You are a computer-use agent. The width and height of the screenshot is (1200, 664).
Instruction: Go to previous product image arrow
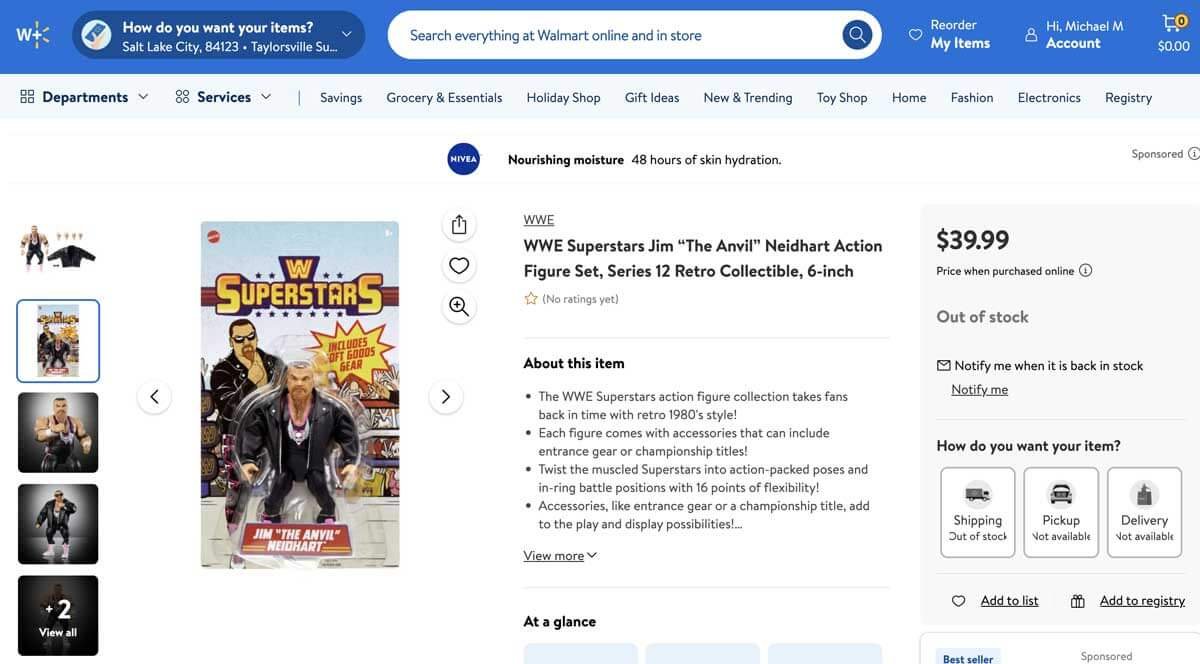[154, 397]
